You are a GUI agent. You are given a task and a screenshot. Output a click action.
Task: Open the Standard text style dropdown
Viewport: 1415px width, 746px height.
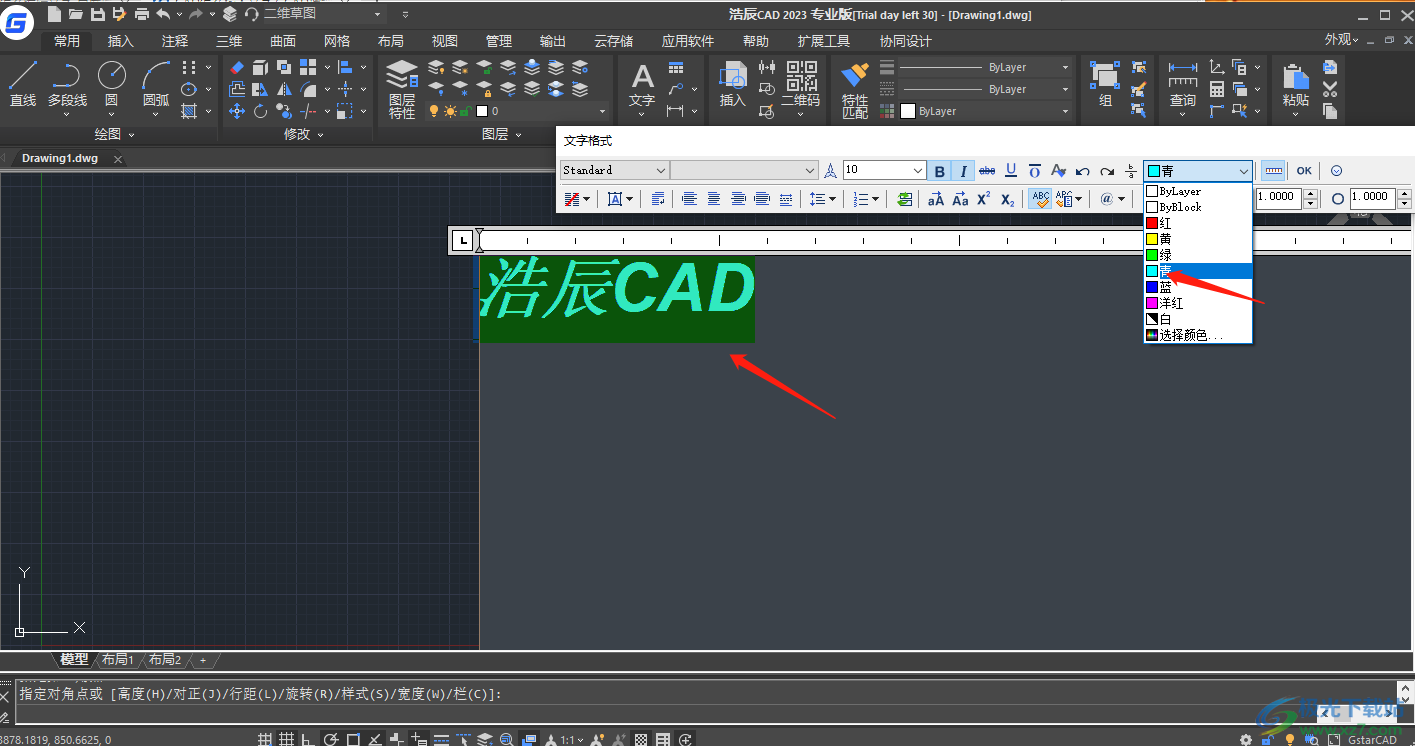click(x=614, y=170)
